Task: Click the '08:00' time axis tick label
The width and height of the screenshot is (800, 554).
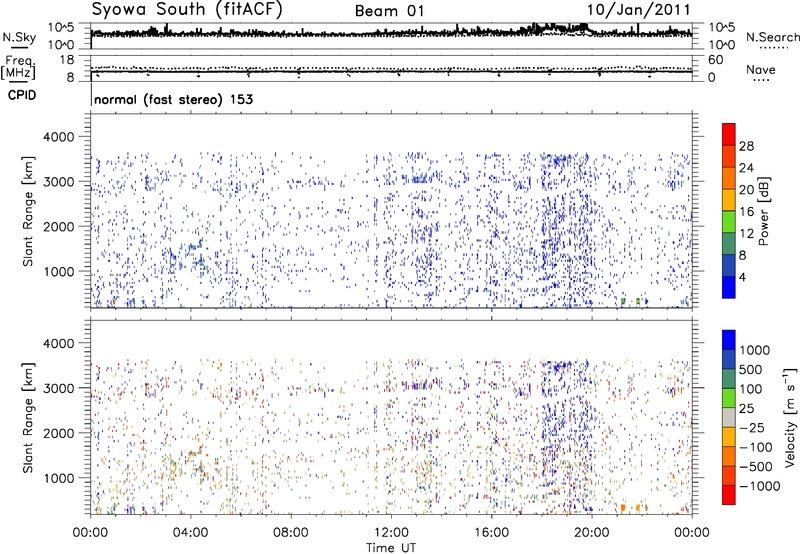Action: click(x=290, y=533)
